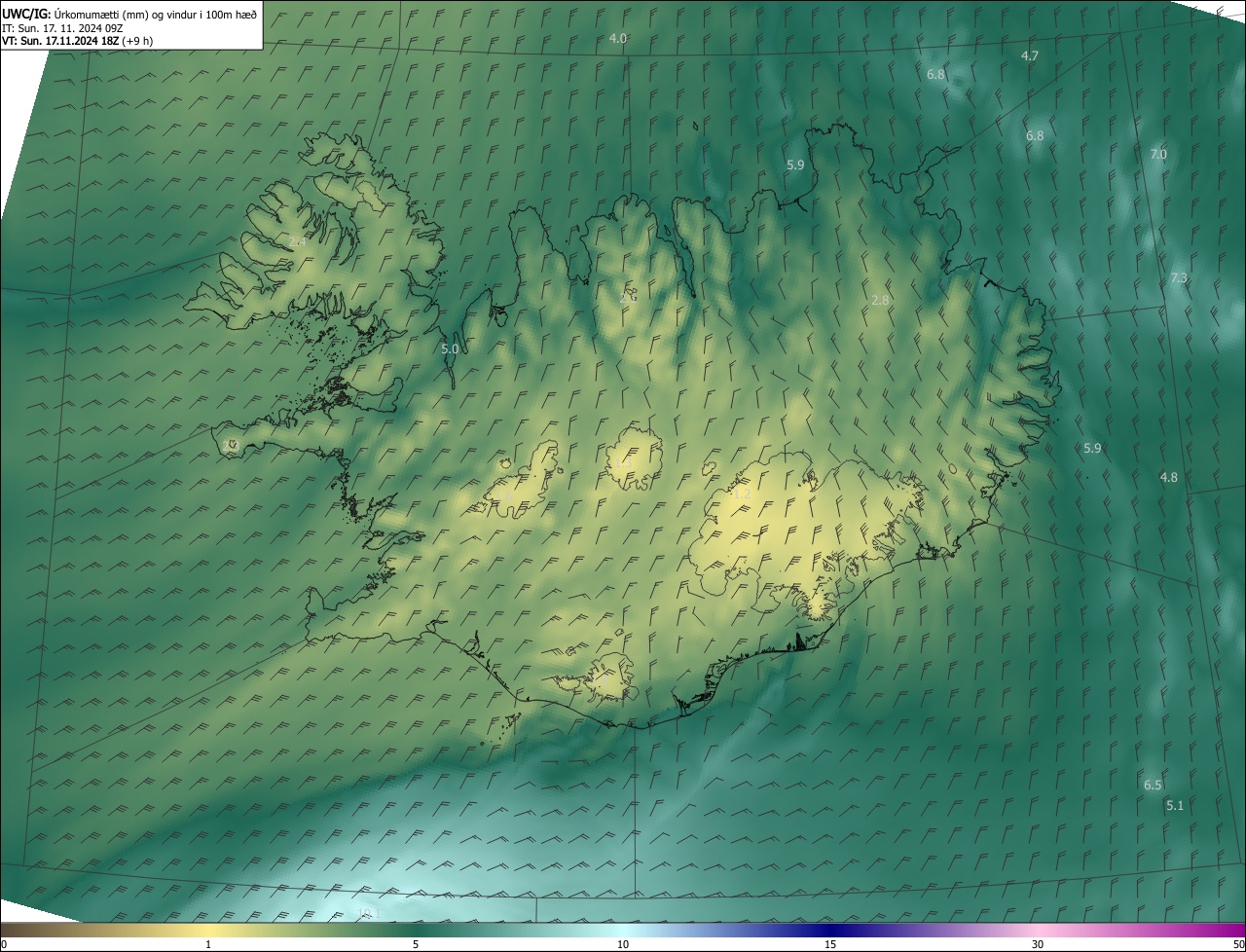Click the 4.0 value label on the map
1246x952 pixels.
point(617,38)
